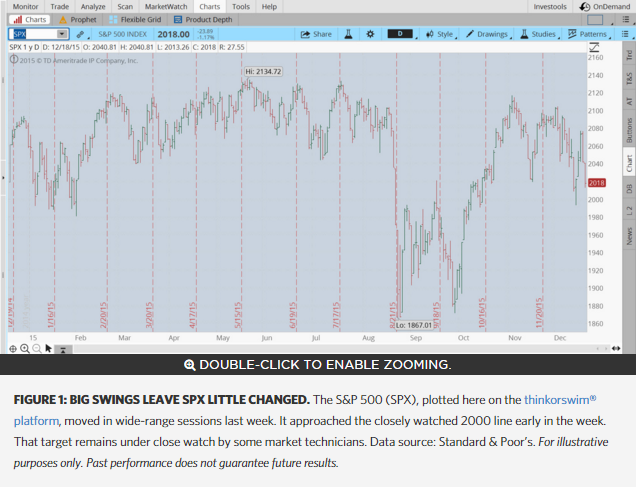640x487 pixels.
Task: Click the red 2018 current price tag
Action: pos(596,183)
